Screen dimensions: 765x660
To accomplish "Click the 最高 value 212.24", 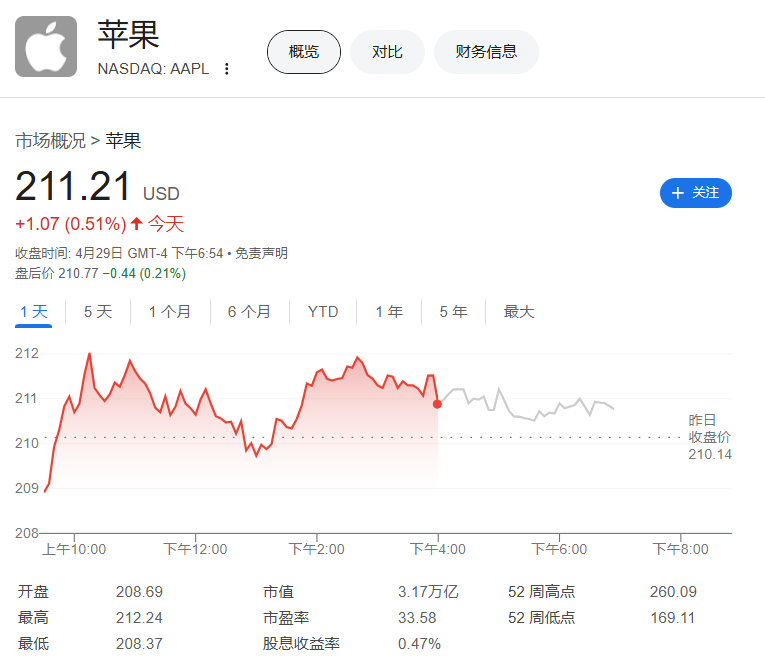I will (139, 618).
